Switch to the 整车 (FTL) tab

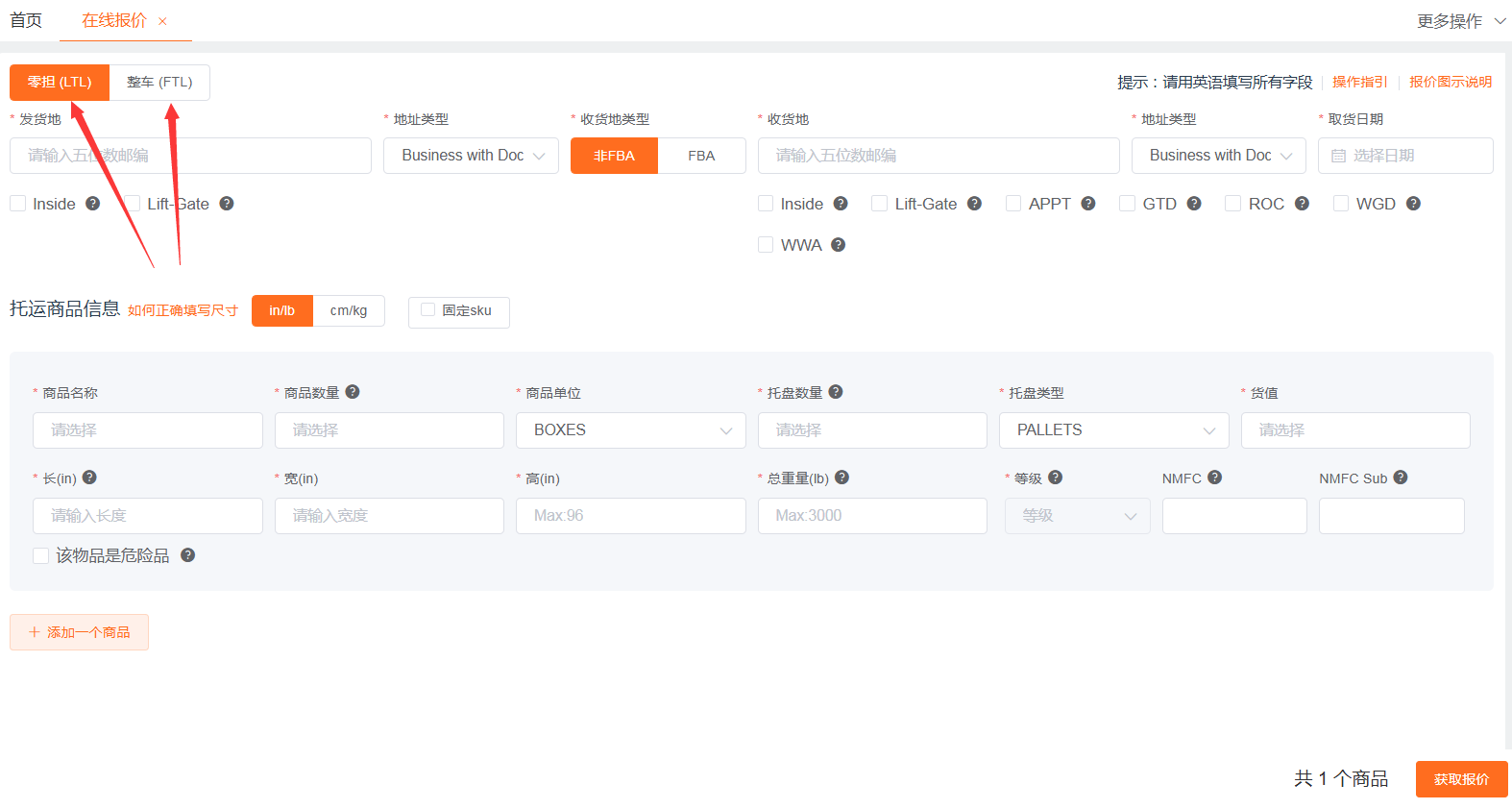[x=159, y=83]
